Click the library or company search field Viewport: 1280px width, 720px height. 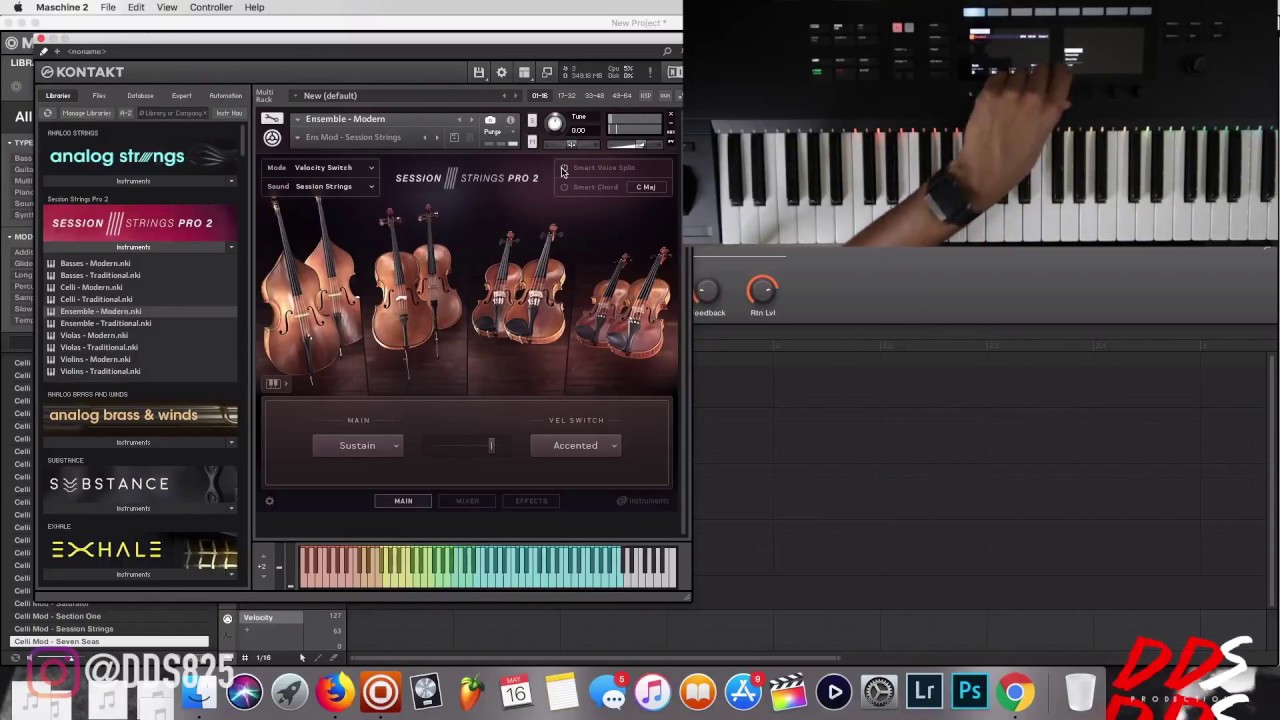click(172, 113)
